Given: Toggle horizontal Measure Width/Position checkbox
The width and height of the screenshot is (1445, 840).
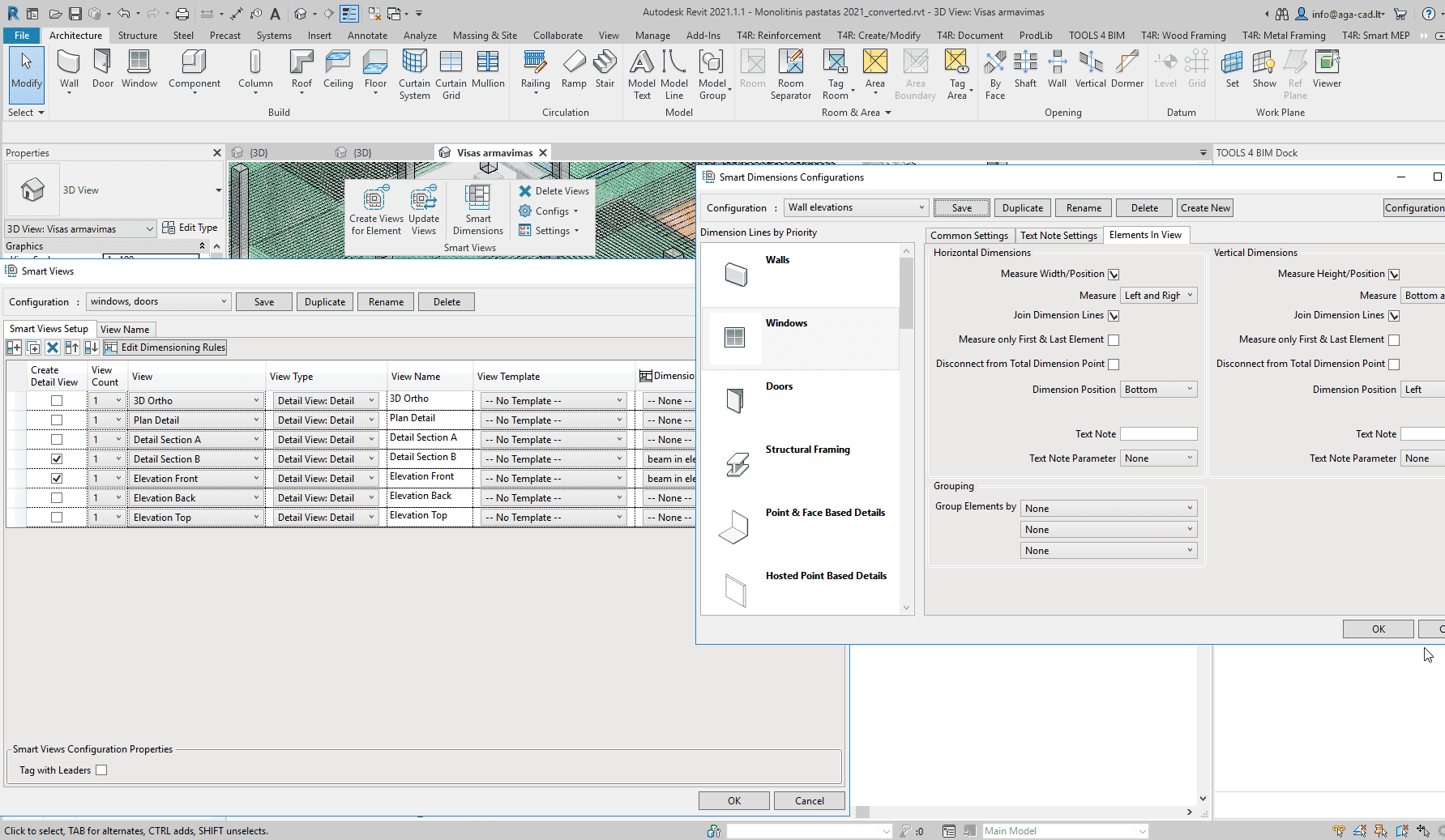Looking at the screenshot, I should coord(1114,275).
